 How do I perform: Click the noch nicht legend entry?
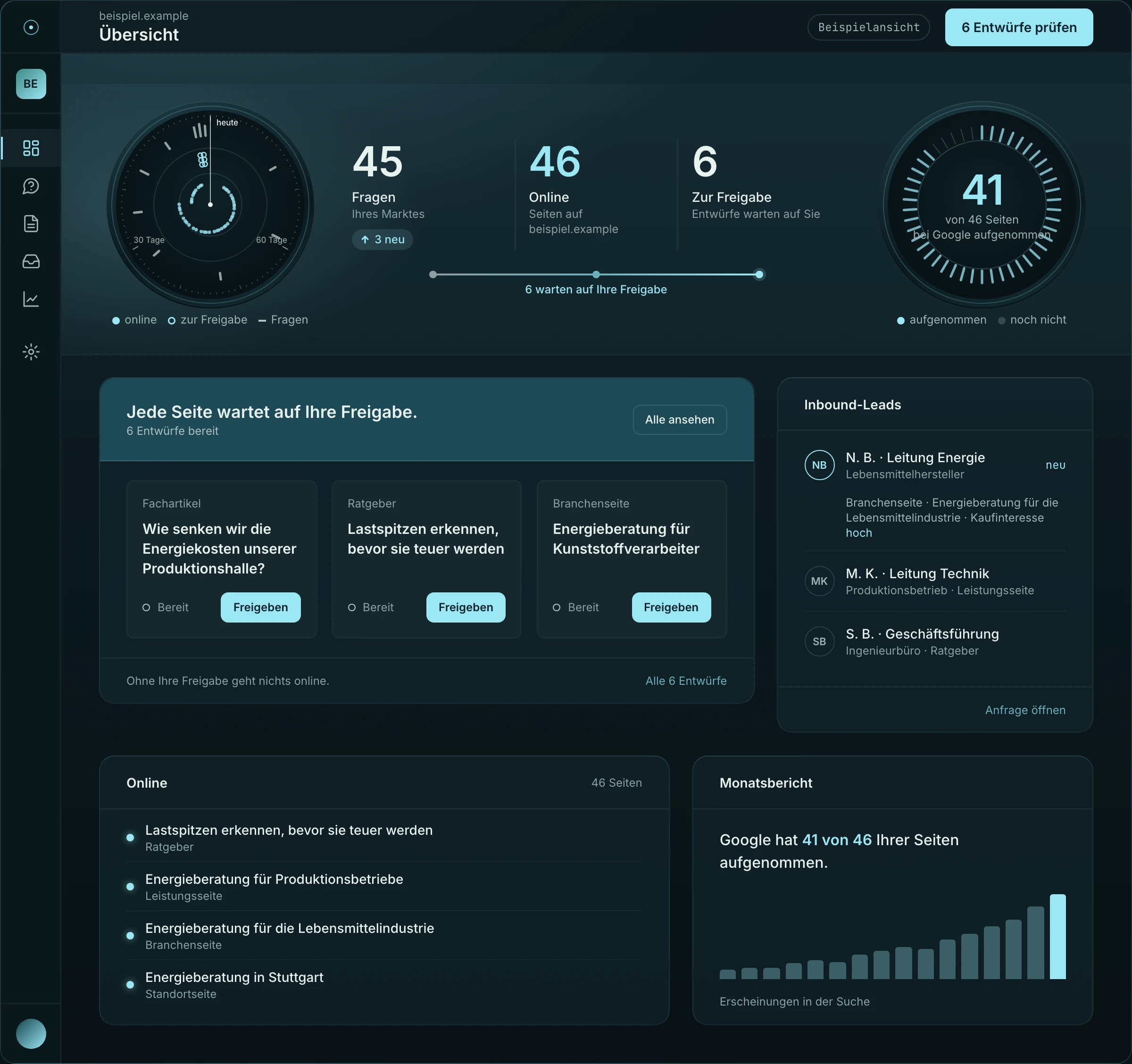[x=1032, y=320]
